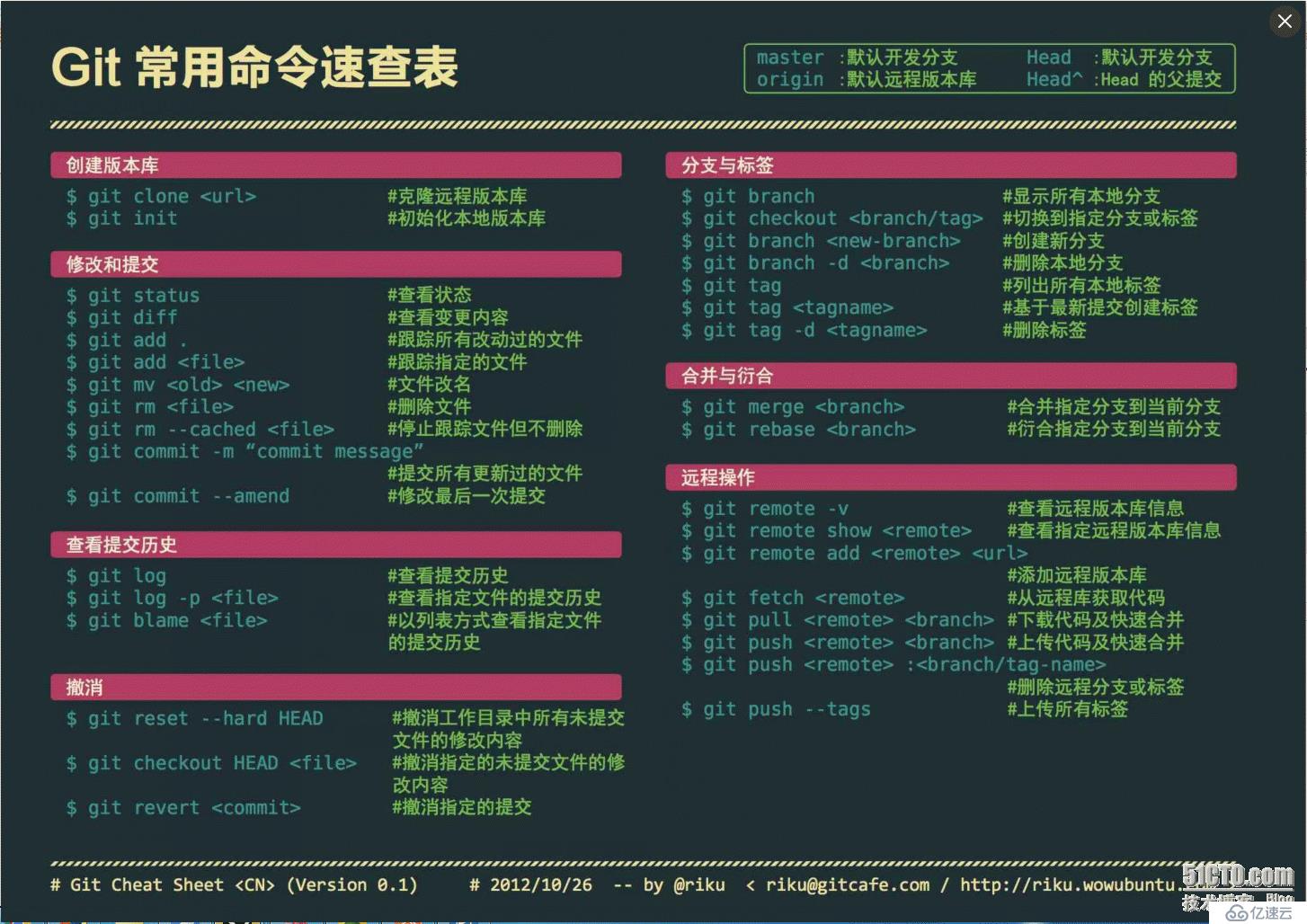Click the 'Head^ :Head 的父提交' legend entry
This screenshot has width=1307, height=924.
[1125, 80]
